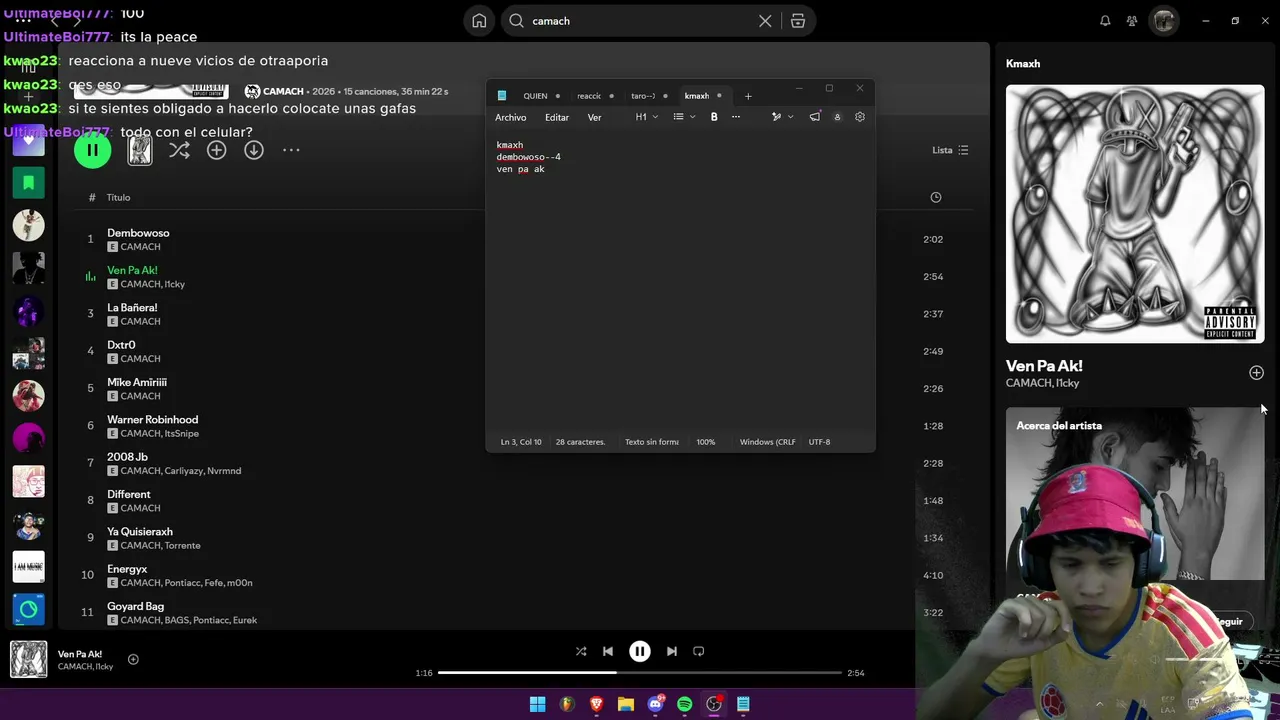The height and width of the screenshot is (720, 1280).
Task: Add Ven Pa Ak! to Liked Songs in player bar
Action: pyautogui.click(x=133, y=659)
